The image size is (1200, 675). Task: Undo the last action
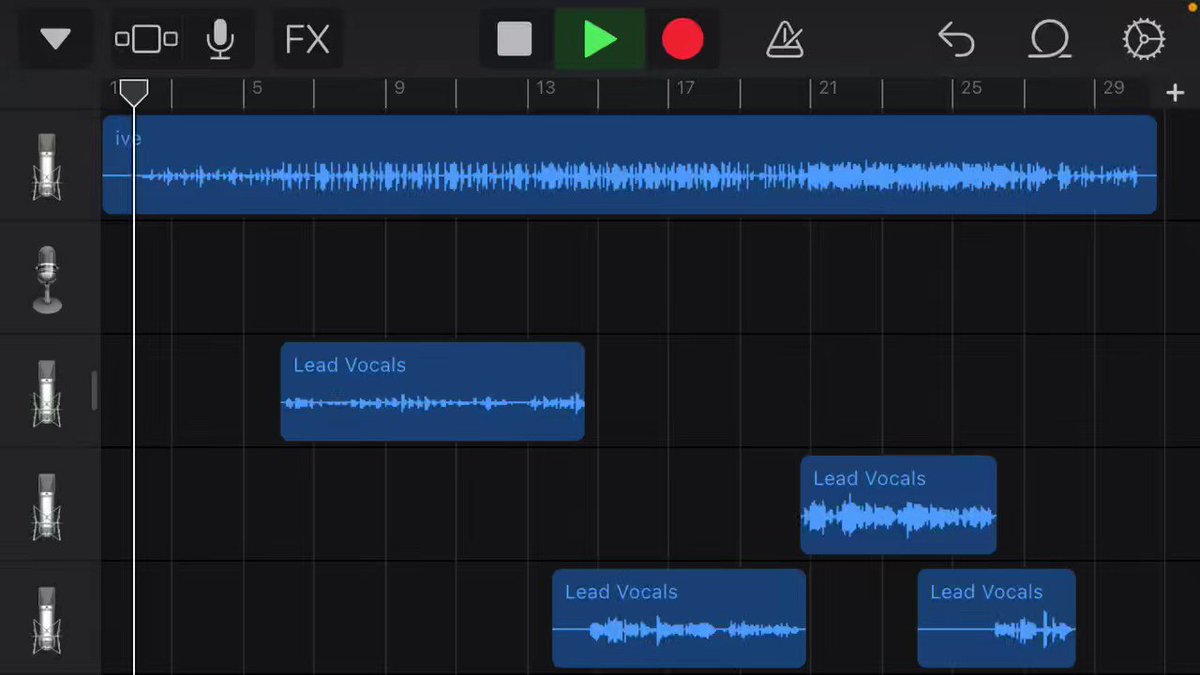(956, 40)
